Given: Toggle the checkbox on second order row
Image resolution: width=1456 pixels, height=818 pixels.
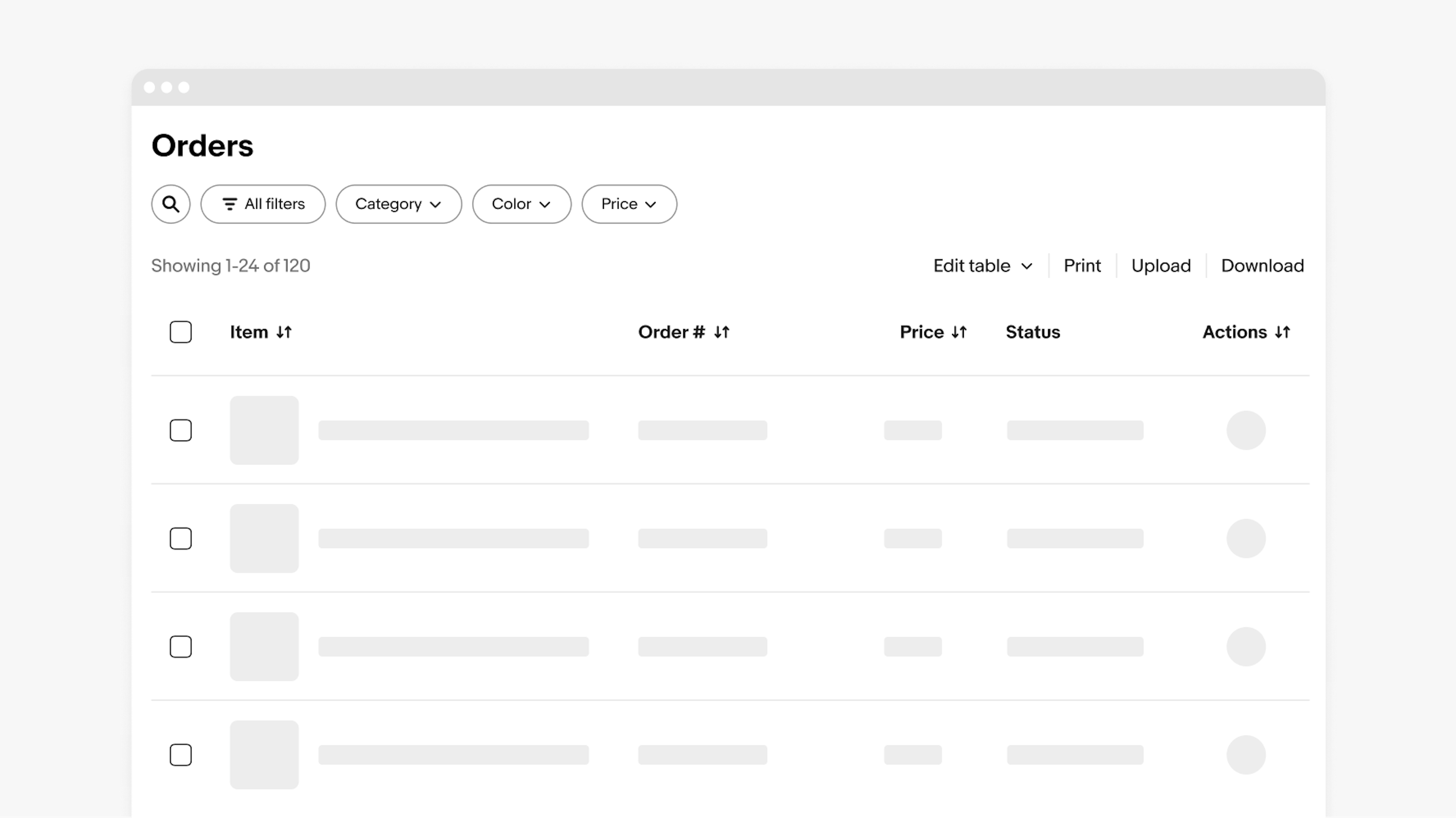Looking at the screenshot, I should (x=180, y=538).
